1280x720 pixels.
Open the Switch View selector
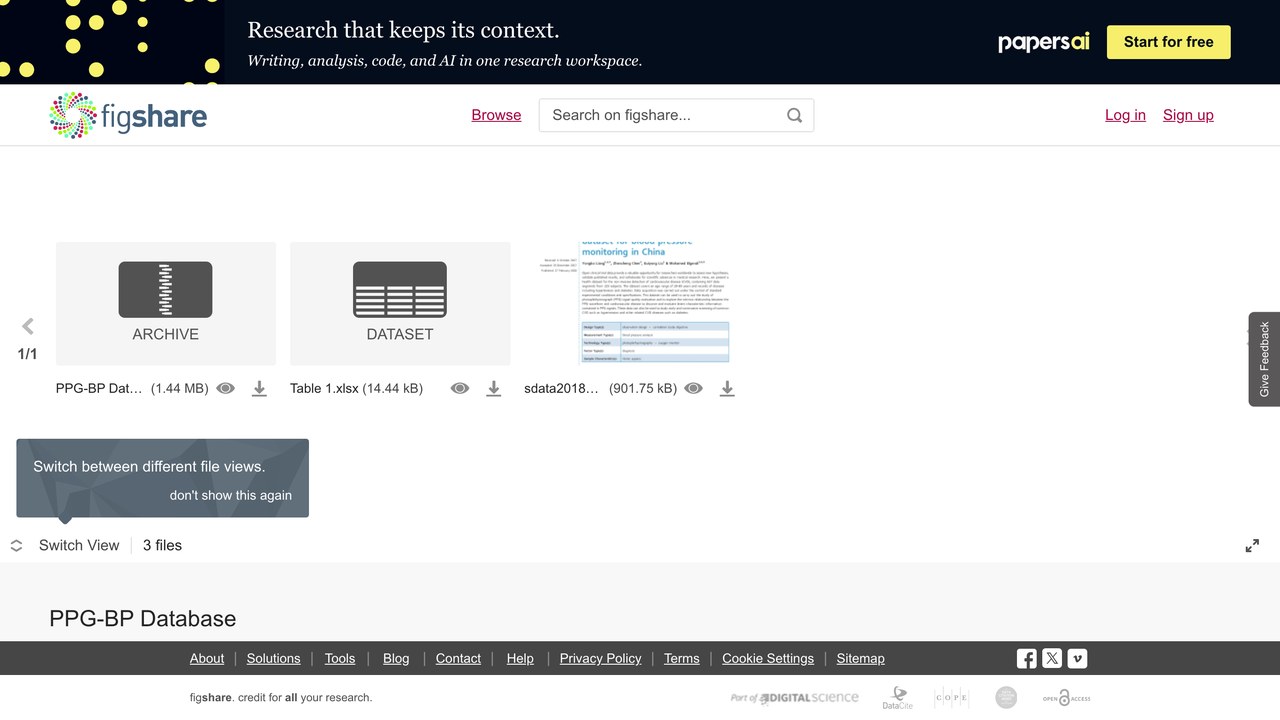[x=65, y=545]
